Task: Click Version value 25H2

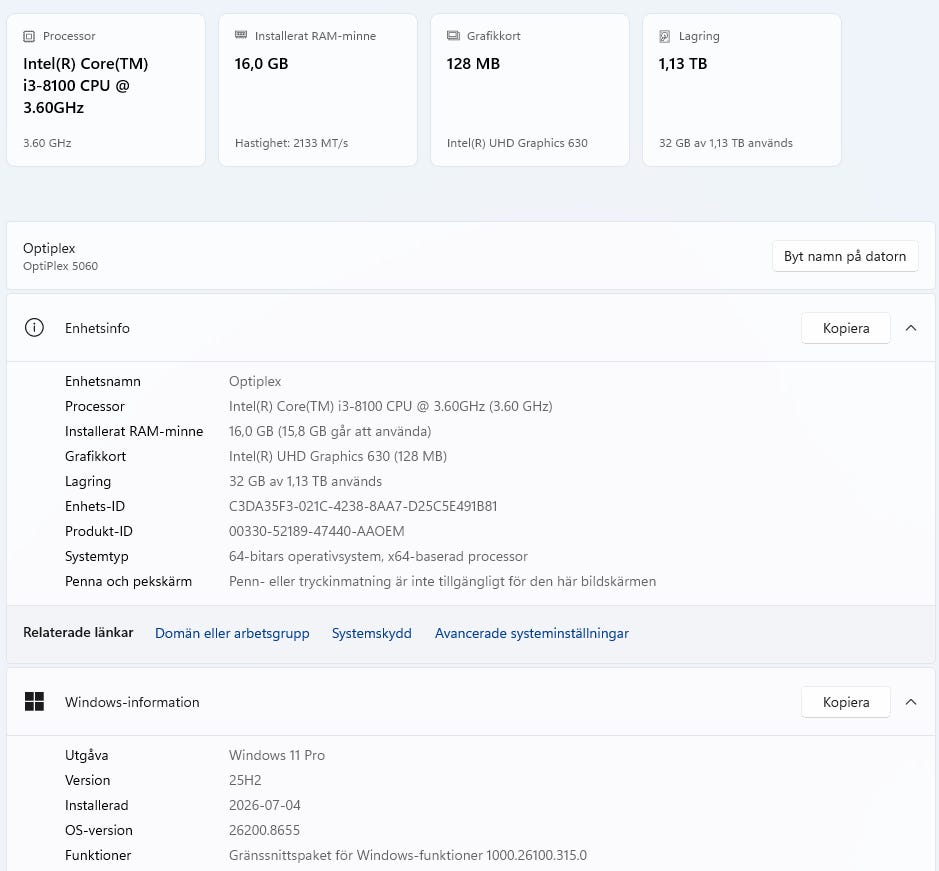Action: pos(245,781)
